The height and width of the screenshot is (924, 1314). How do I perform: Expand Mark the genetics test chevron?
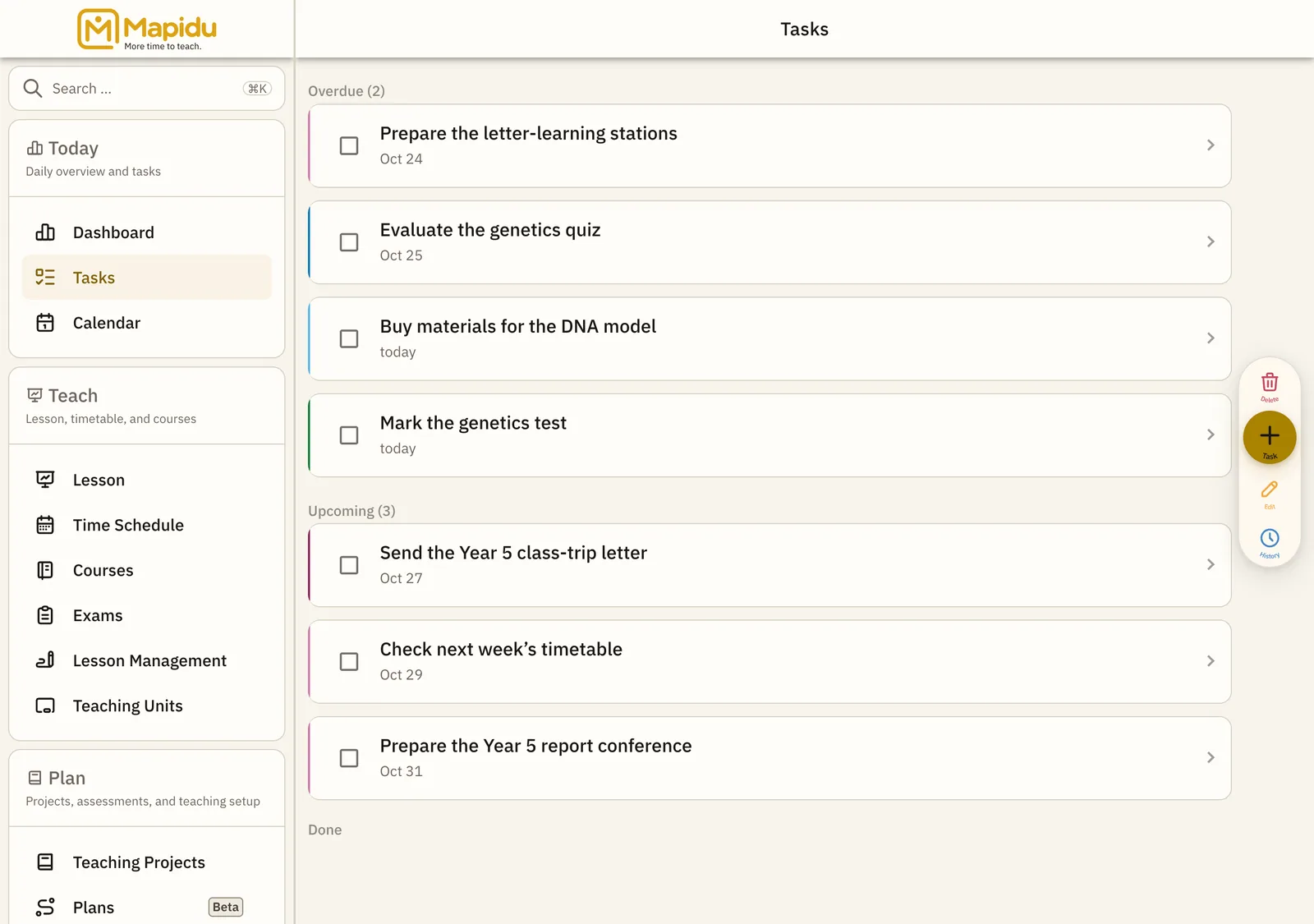click(x=1211, y=434)
